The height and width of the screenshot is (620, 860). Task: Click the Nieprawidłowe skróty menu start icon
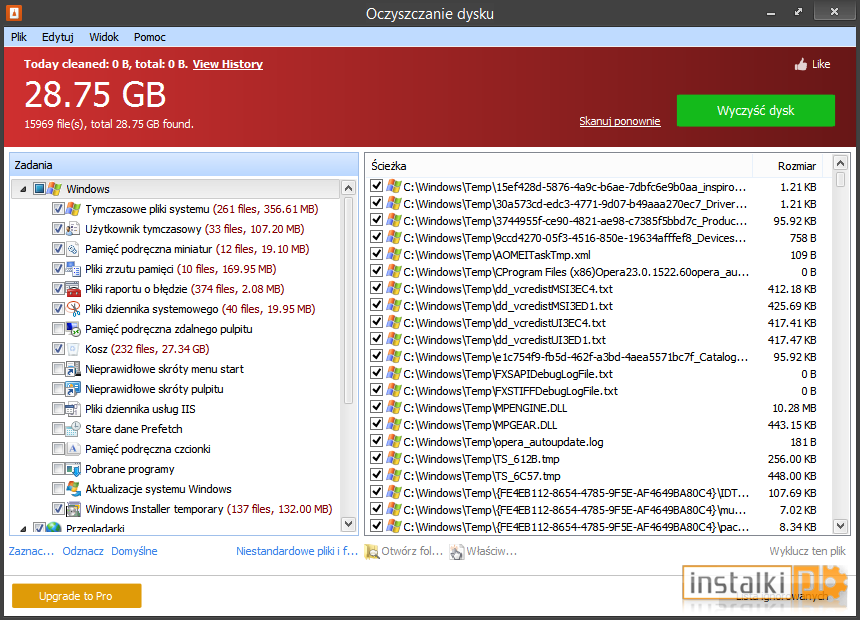(73, 369)
